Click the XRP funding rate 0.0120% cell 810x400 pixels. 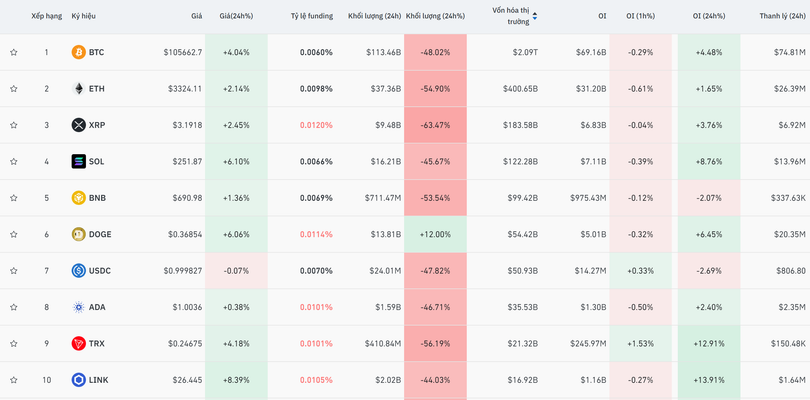point(316,125)
